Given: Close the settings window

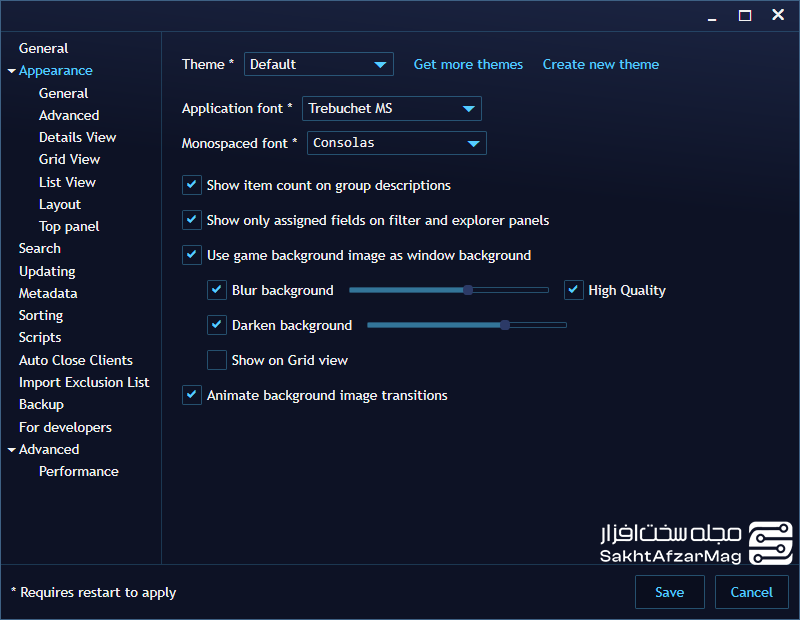Looking at the screenshot, I should (x=778, y=15).
